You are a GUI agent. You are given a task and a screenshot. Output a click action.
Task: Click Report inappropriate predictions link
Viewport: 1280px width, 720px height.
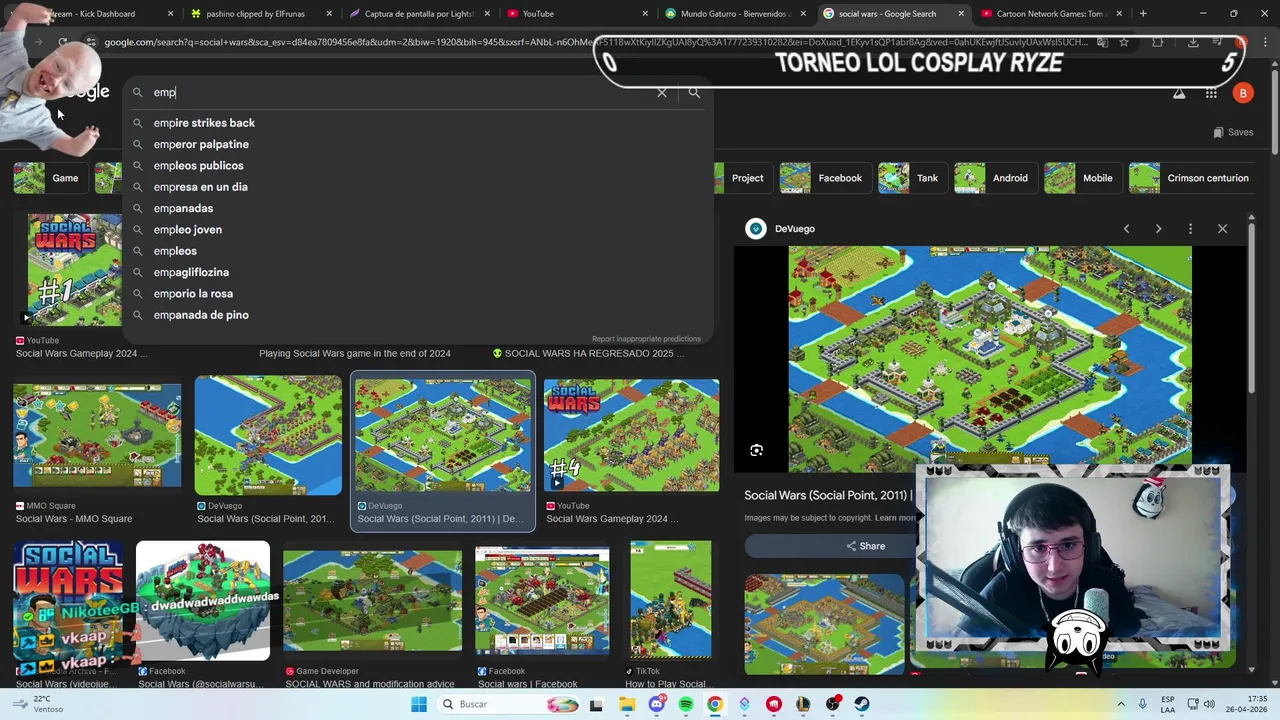tap(646, 339)
